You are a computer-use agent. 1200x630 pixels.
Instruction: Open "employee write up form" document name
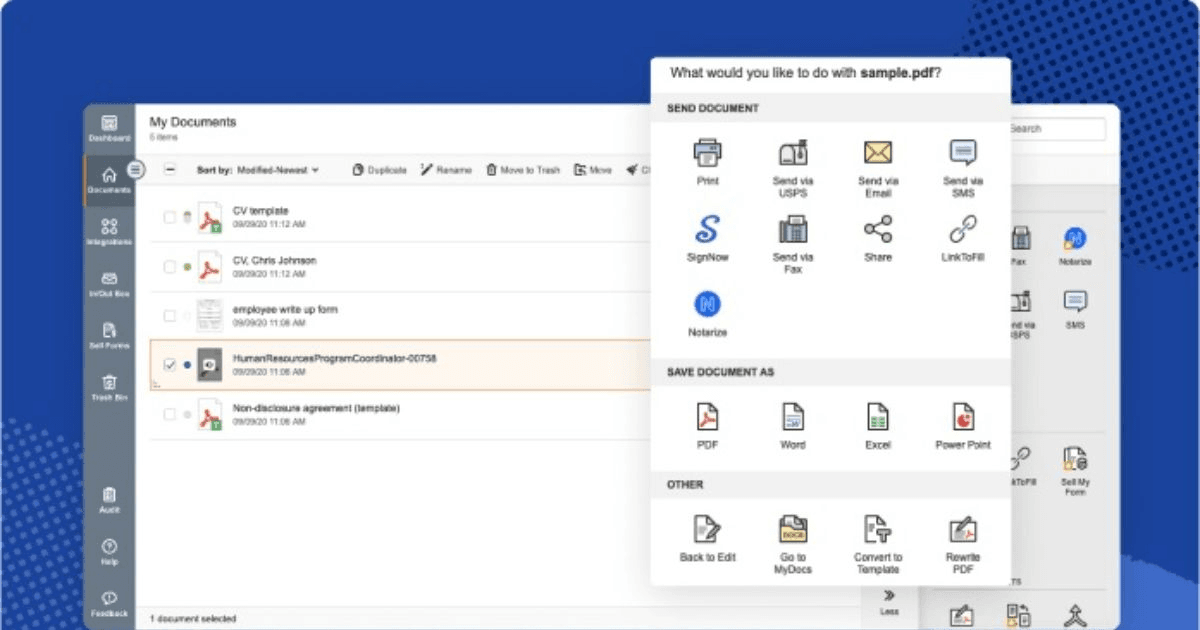[285, 310]
